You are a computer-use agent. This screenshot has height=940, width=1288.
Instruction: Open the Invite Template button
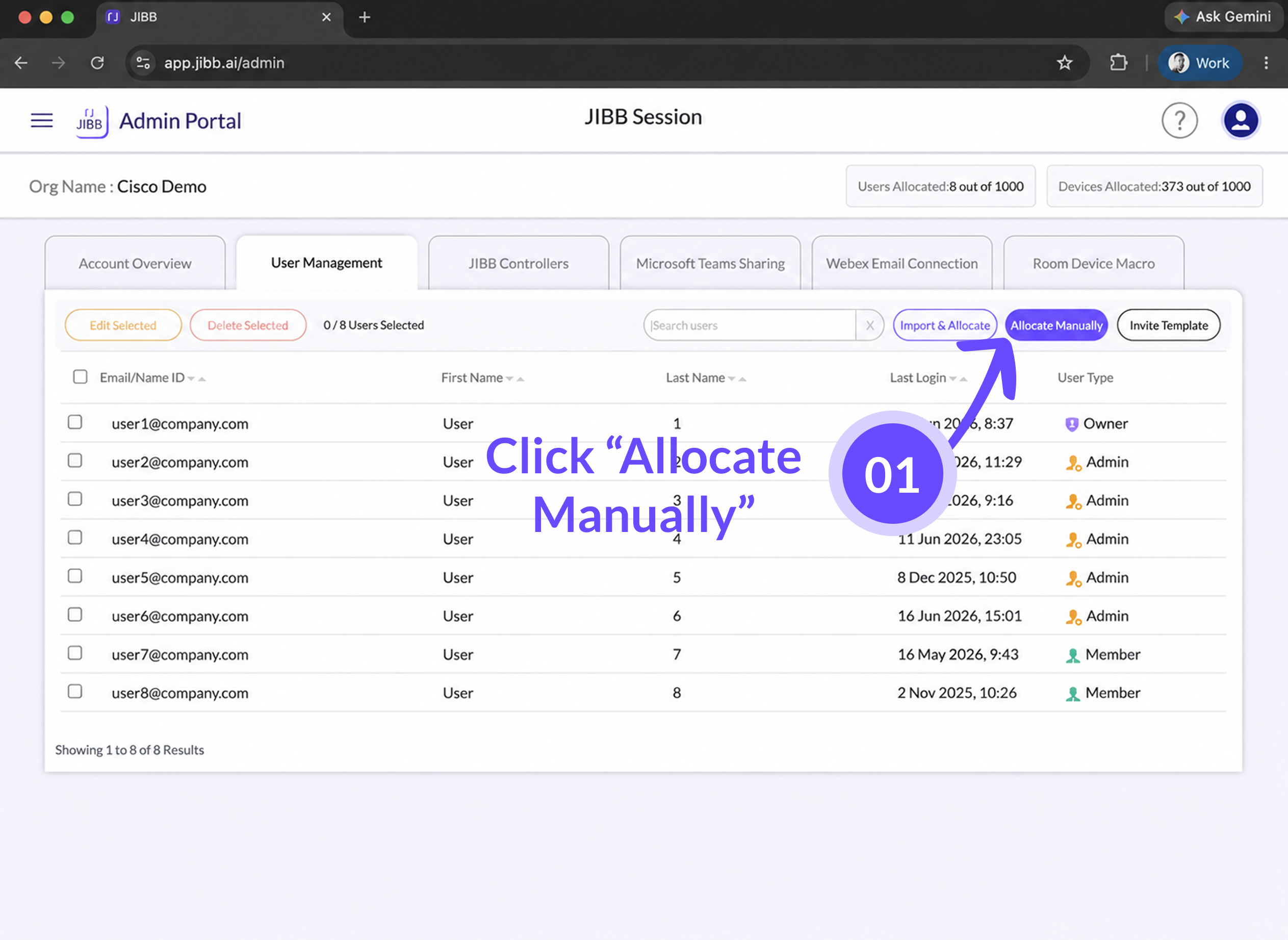click(x=1169, y=325)
